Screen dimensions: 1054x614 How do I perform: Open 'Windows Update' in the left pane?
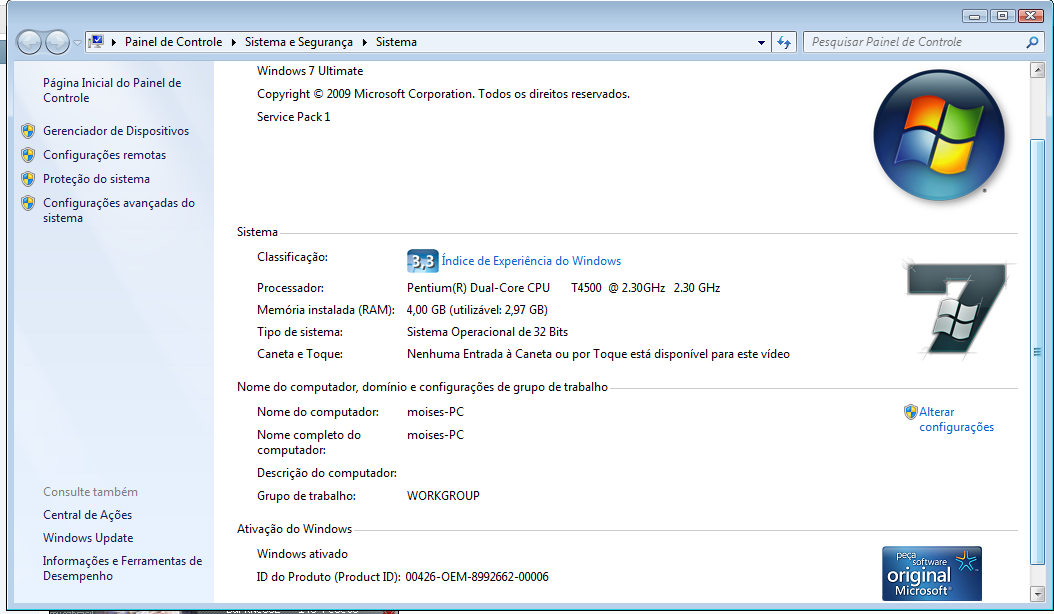click(x=88, y=538)
